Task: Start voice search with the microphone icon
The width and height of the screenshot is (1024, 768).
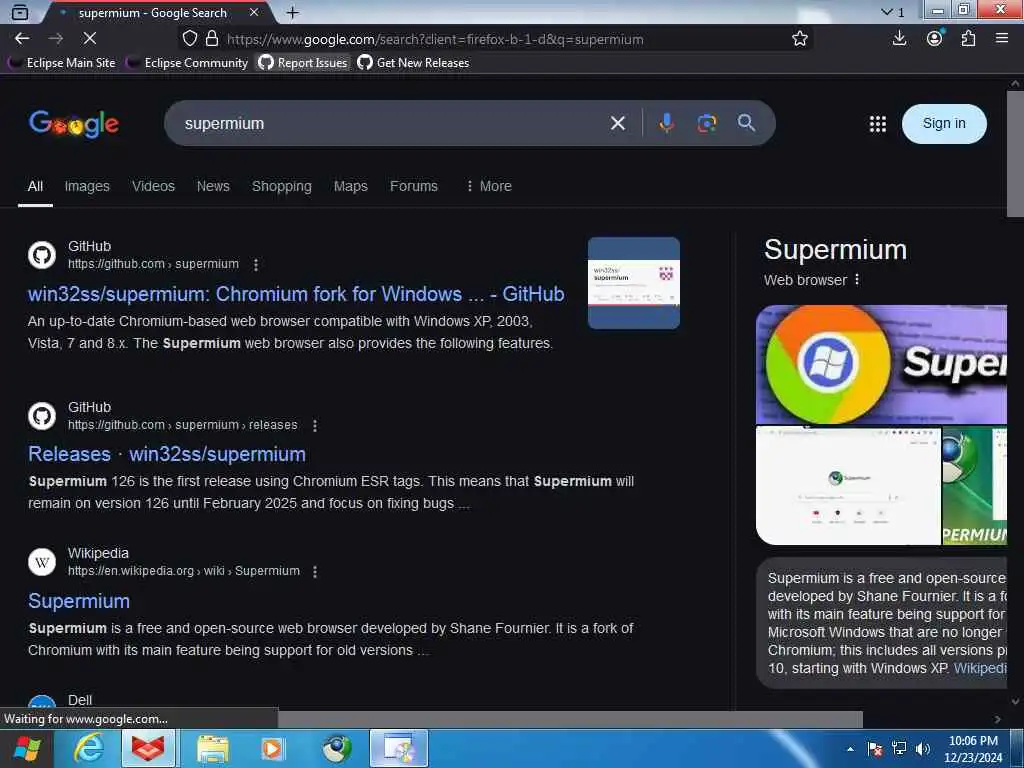Action: (x=666, y=123)
